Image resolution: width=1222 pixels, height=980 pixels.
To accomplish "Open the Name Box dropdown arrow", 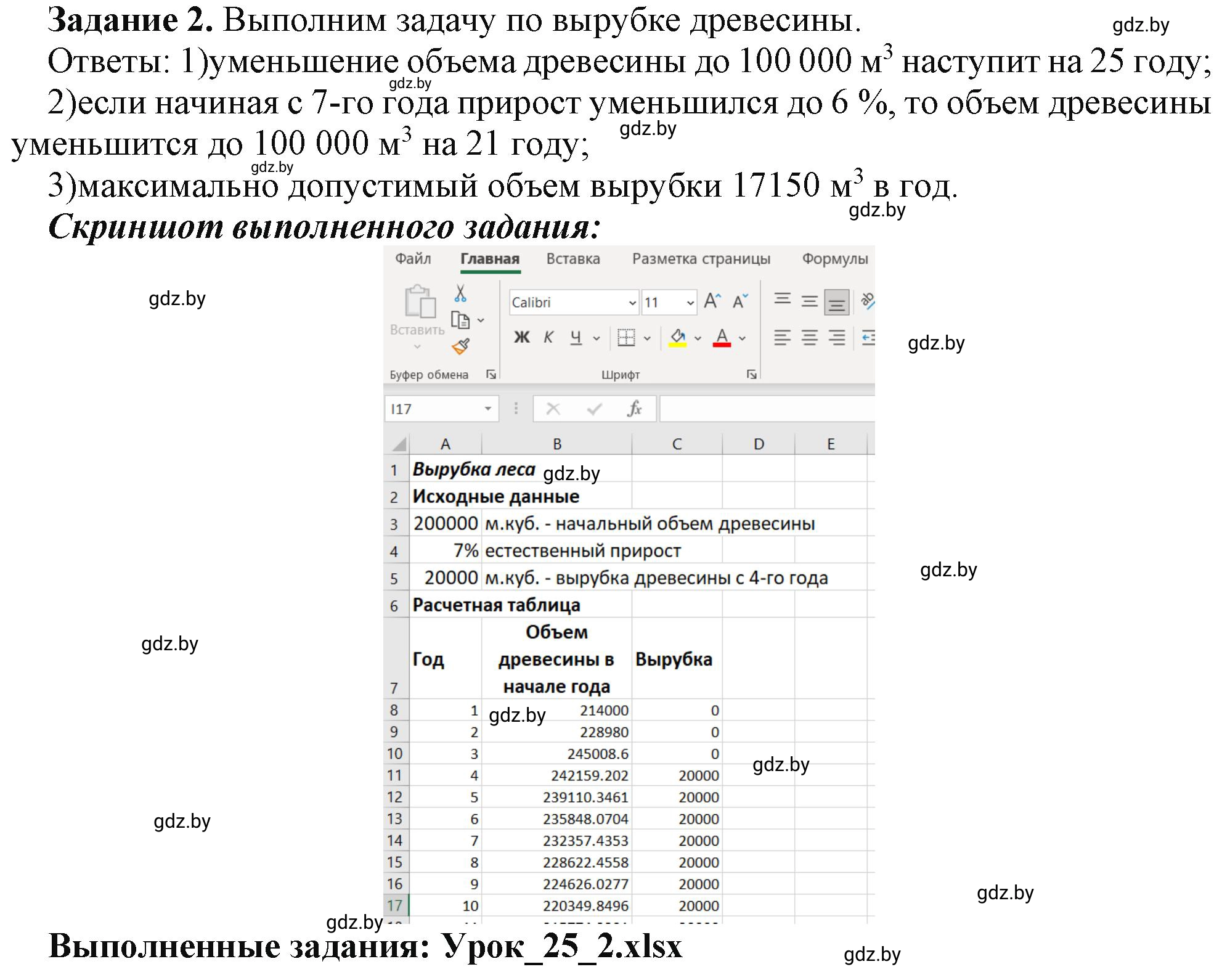I will click(487, 409).
